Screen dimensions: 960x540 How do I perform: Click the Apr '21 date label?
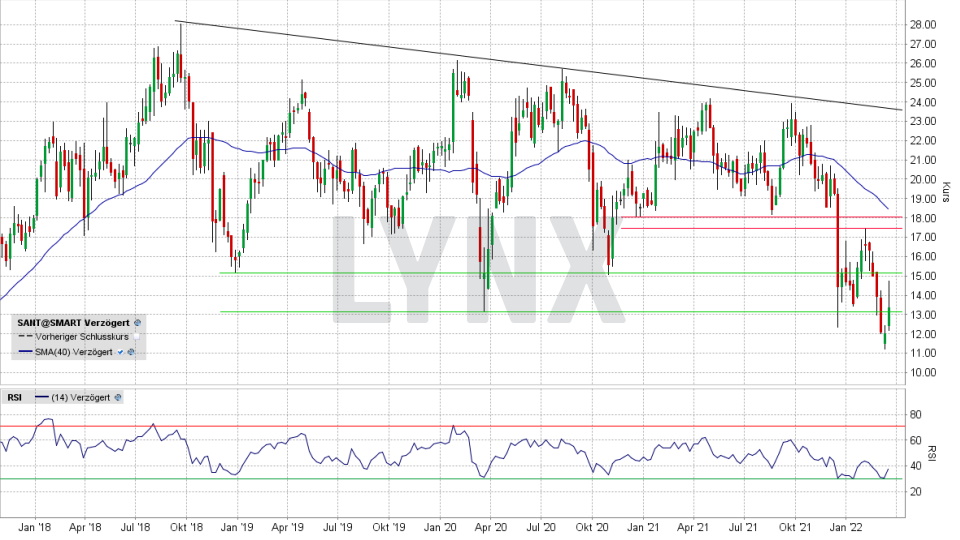693,527
